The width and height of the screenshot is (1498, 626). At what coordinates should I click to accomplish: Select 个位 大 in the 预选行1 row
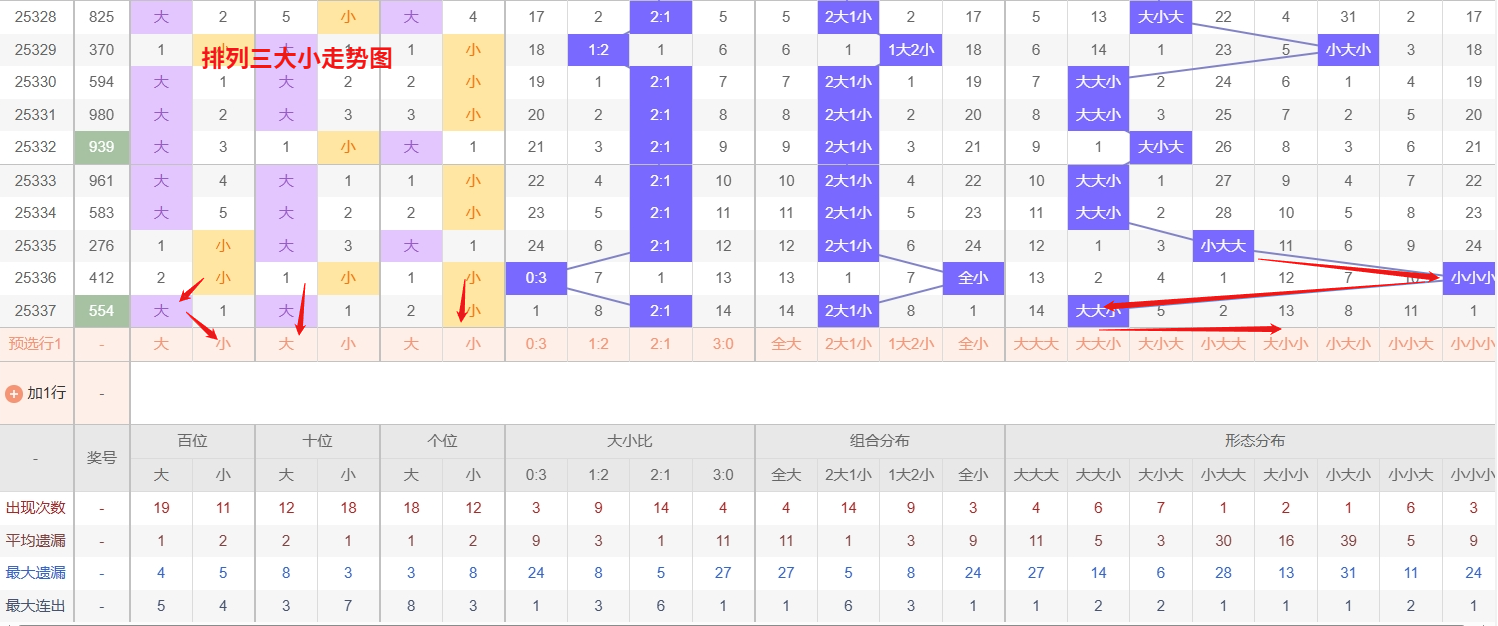pyautogui.click(x=411, y=344)
